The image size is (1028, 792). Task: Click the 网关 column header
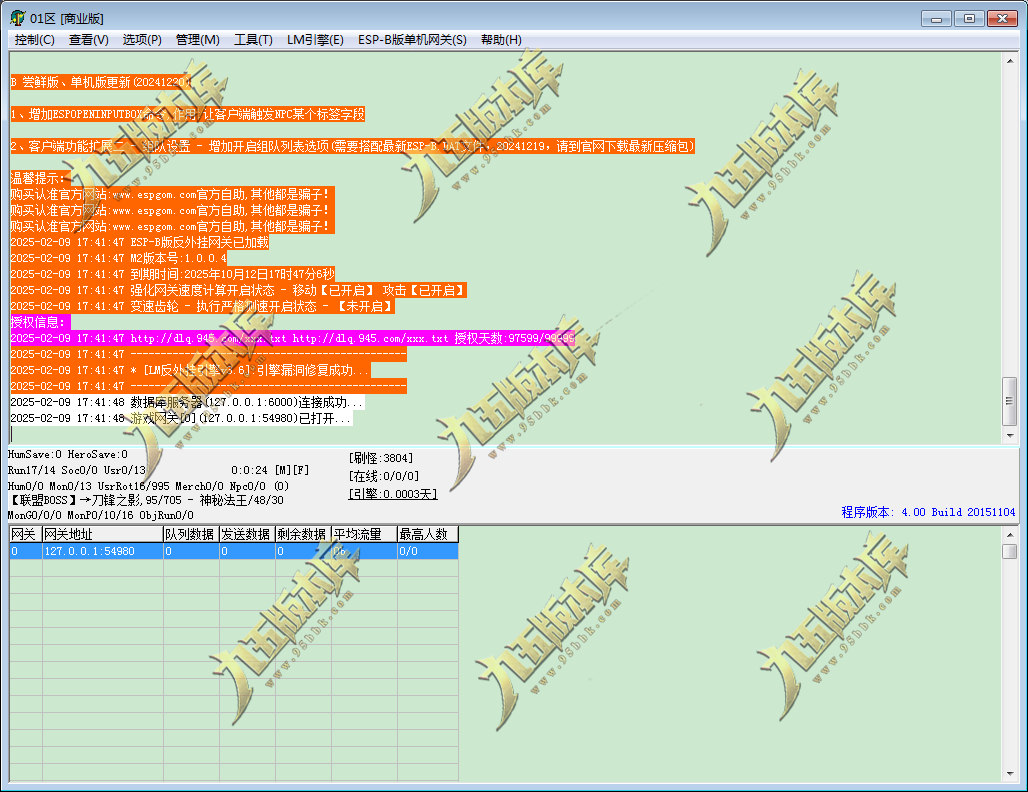pyautogui.click(x=26, y=534)
